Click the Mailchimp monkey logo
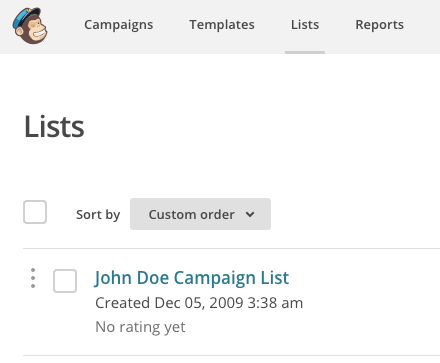 pos(30,26)
